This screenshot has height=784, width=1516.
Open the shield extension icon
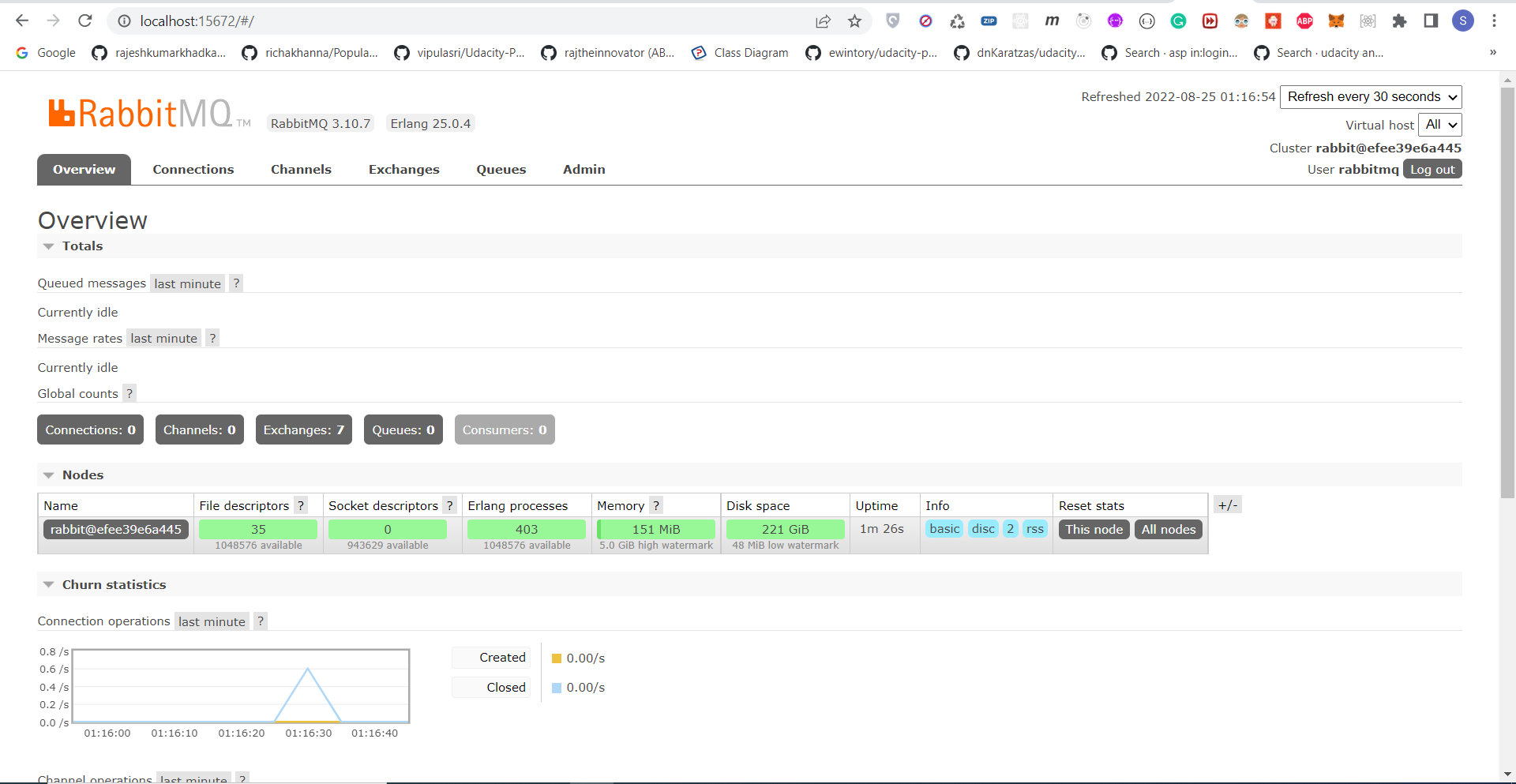click(893, 21)
